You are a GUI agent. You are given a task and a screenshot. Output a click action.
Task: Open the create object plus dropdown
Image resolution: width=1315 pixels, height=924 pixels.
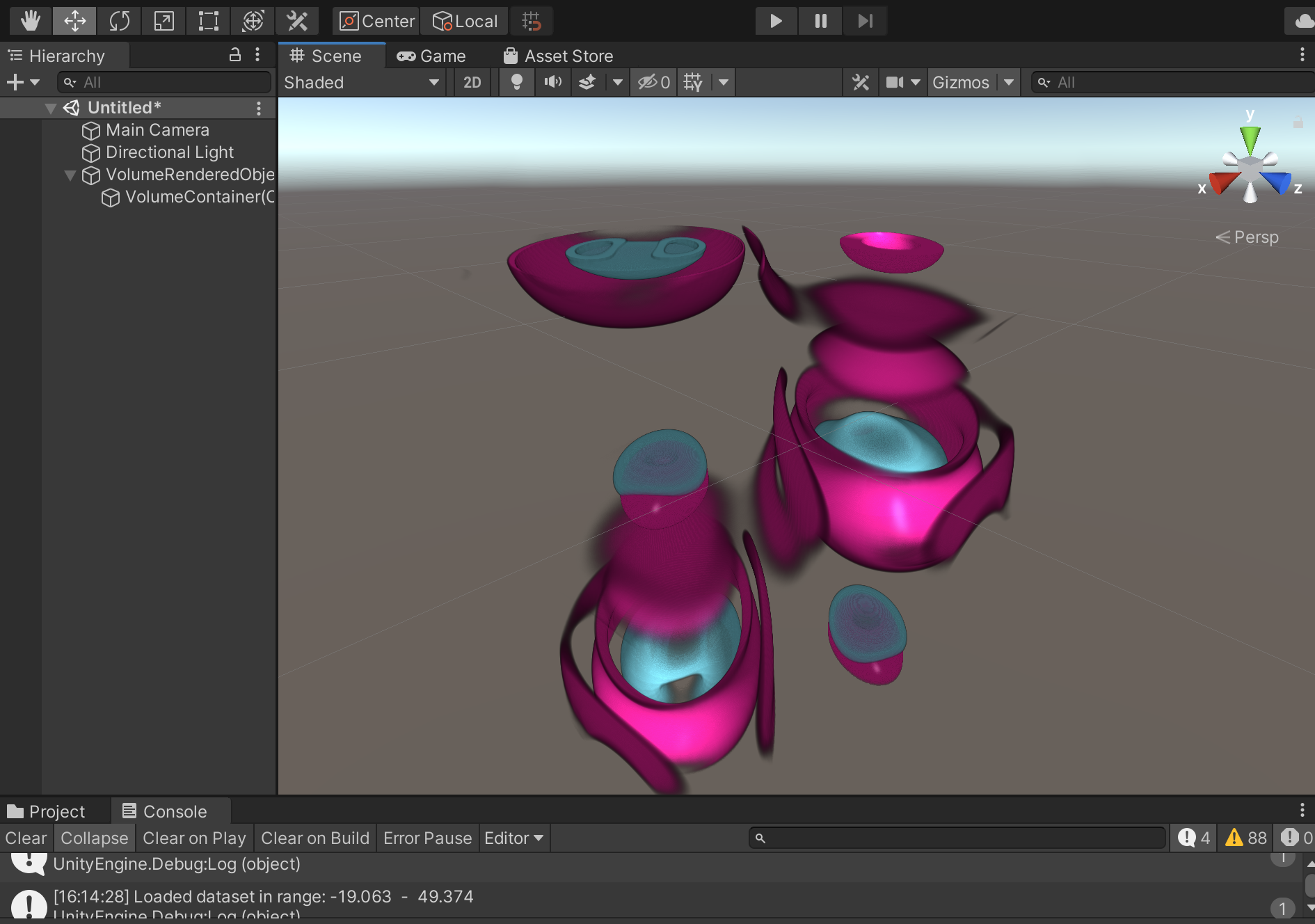[23, 82]
